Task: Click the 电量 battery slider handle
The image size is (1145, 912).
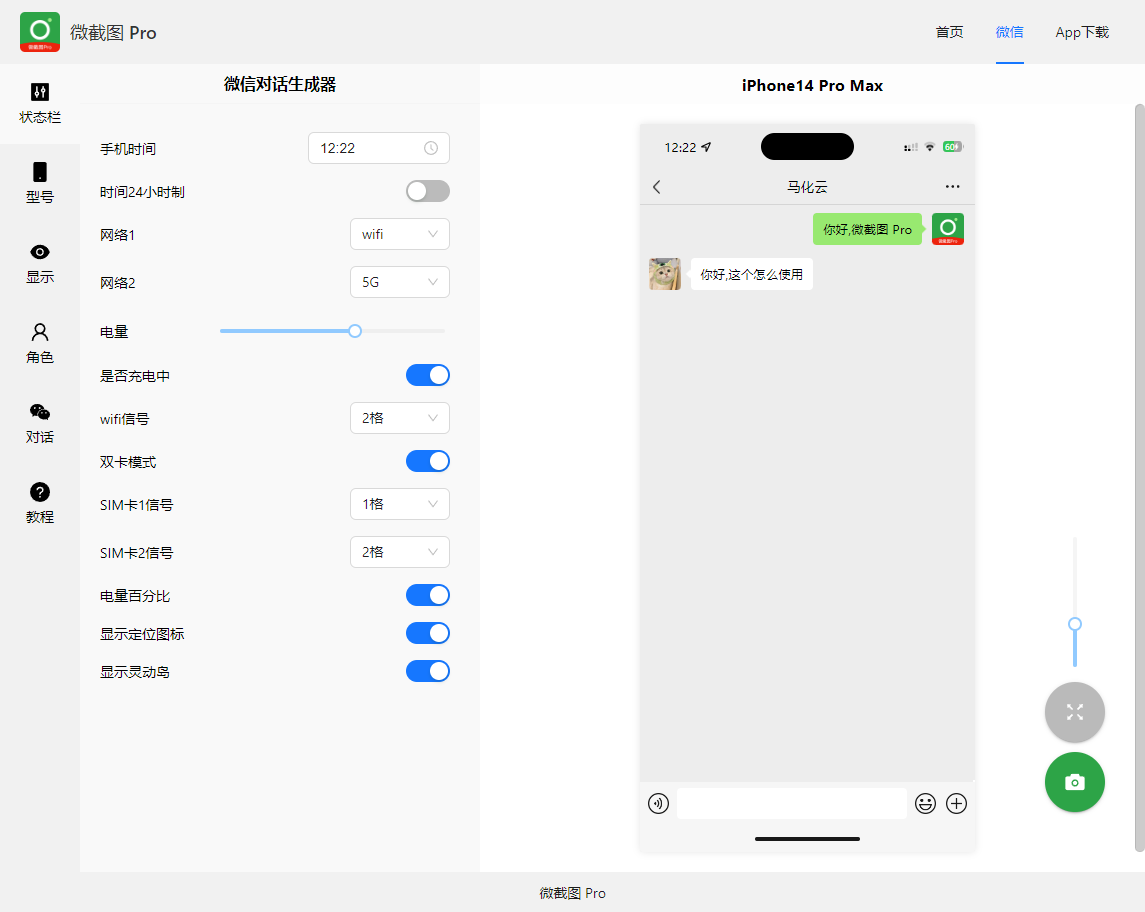Action: (x=355, y=331)
